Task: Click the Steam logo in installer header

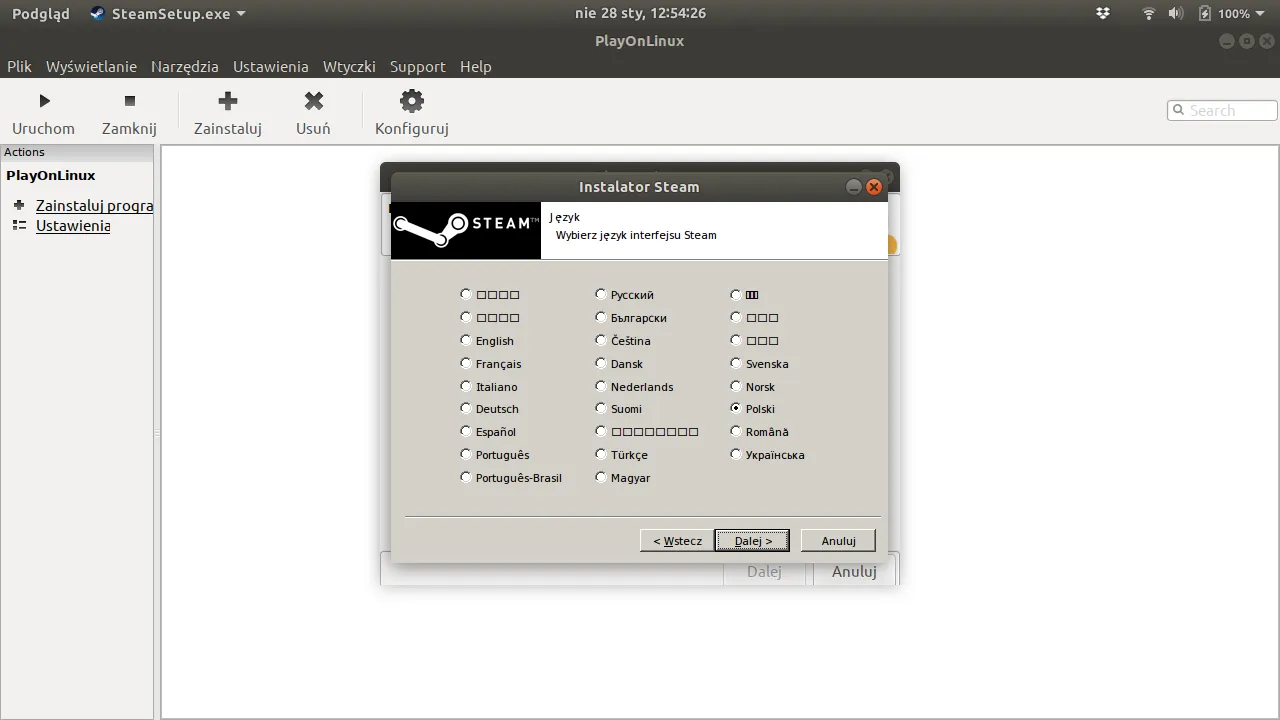Action: pos(466,231)
